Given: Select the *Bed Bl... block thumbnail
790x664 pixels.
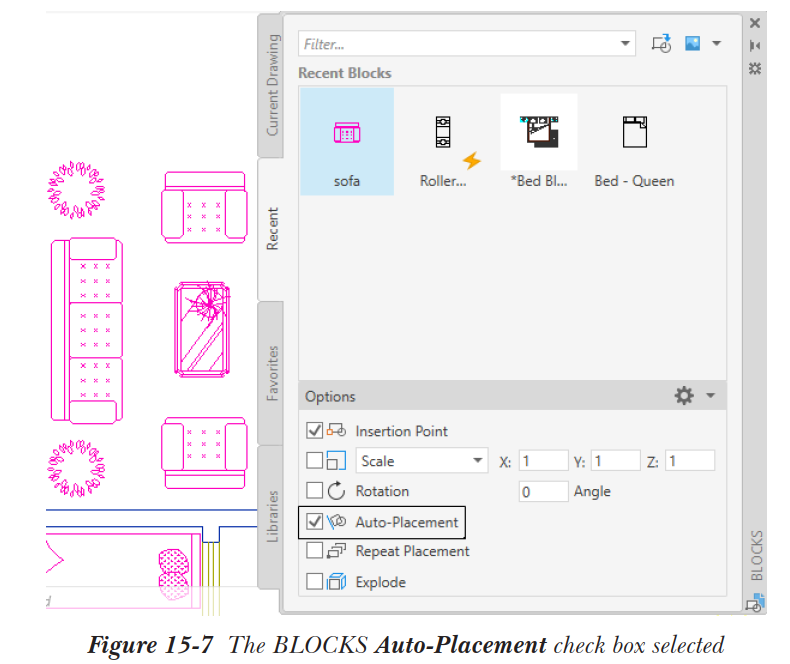Looking at the screenshot, I should [x=539, y=142].
